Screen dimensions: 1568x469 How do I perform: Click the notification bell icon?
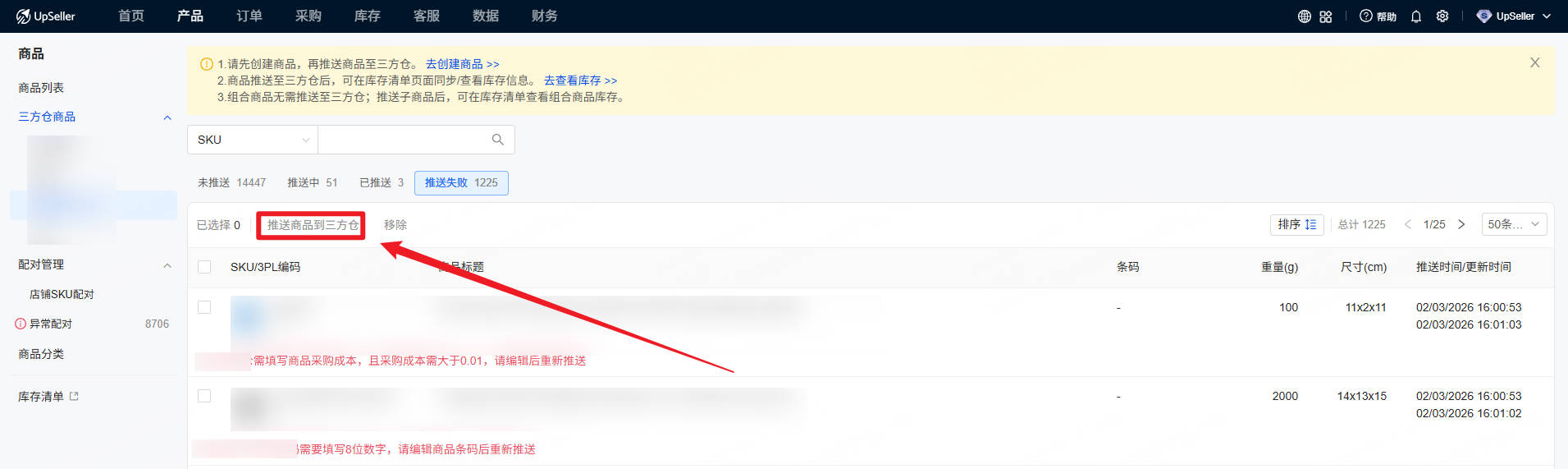[x=1416, y=16]
